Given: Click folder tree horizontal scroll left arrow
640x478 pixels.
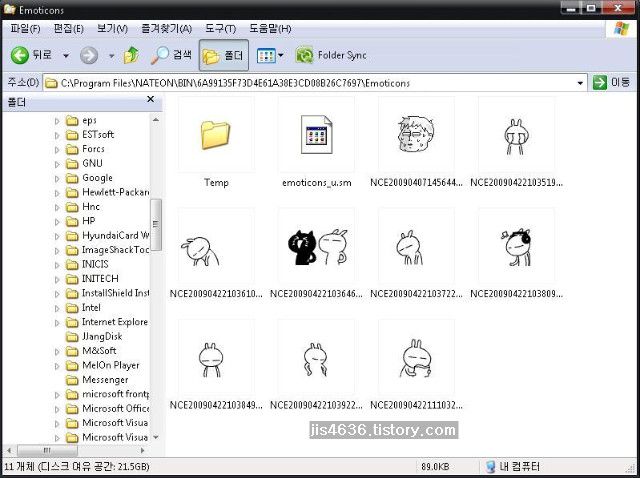Looking at the screenshot, I should point(9,451).
